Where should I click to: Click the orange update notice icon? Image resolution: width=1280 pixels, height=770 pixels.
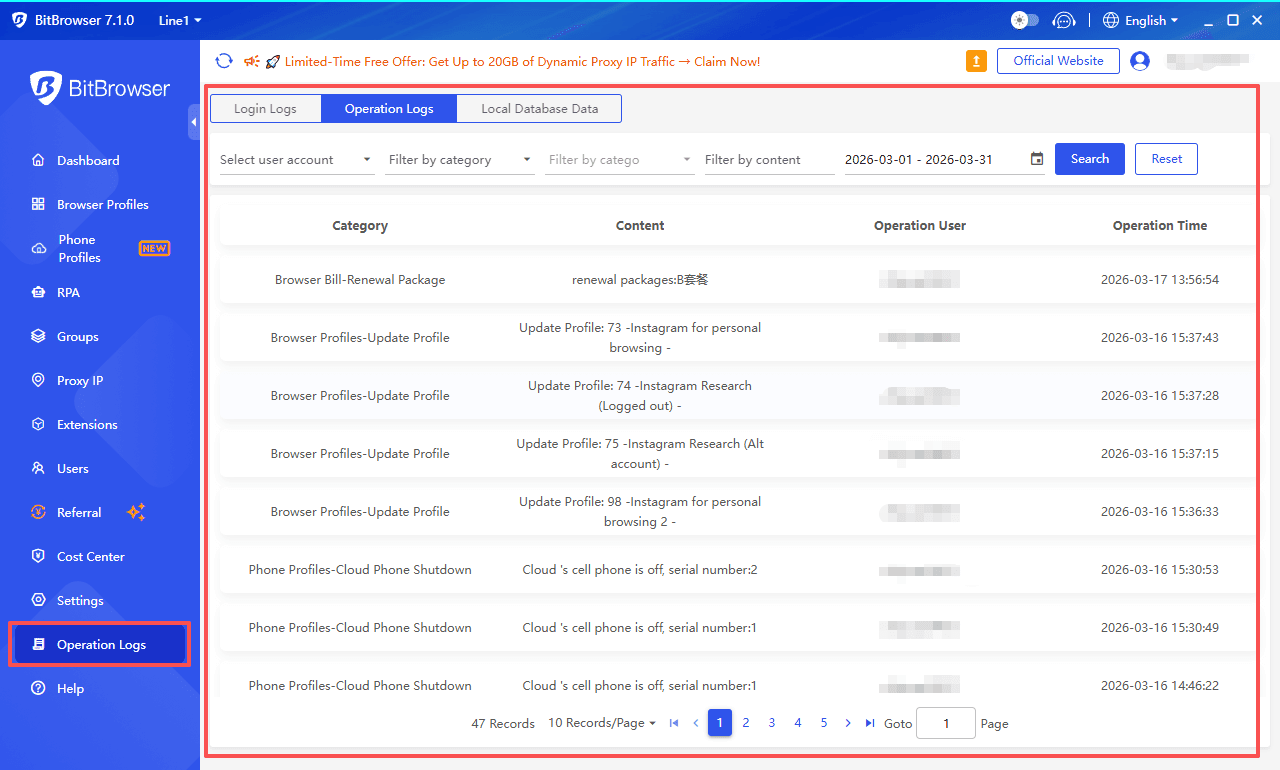[976, 61]
